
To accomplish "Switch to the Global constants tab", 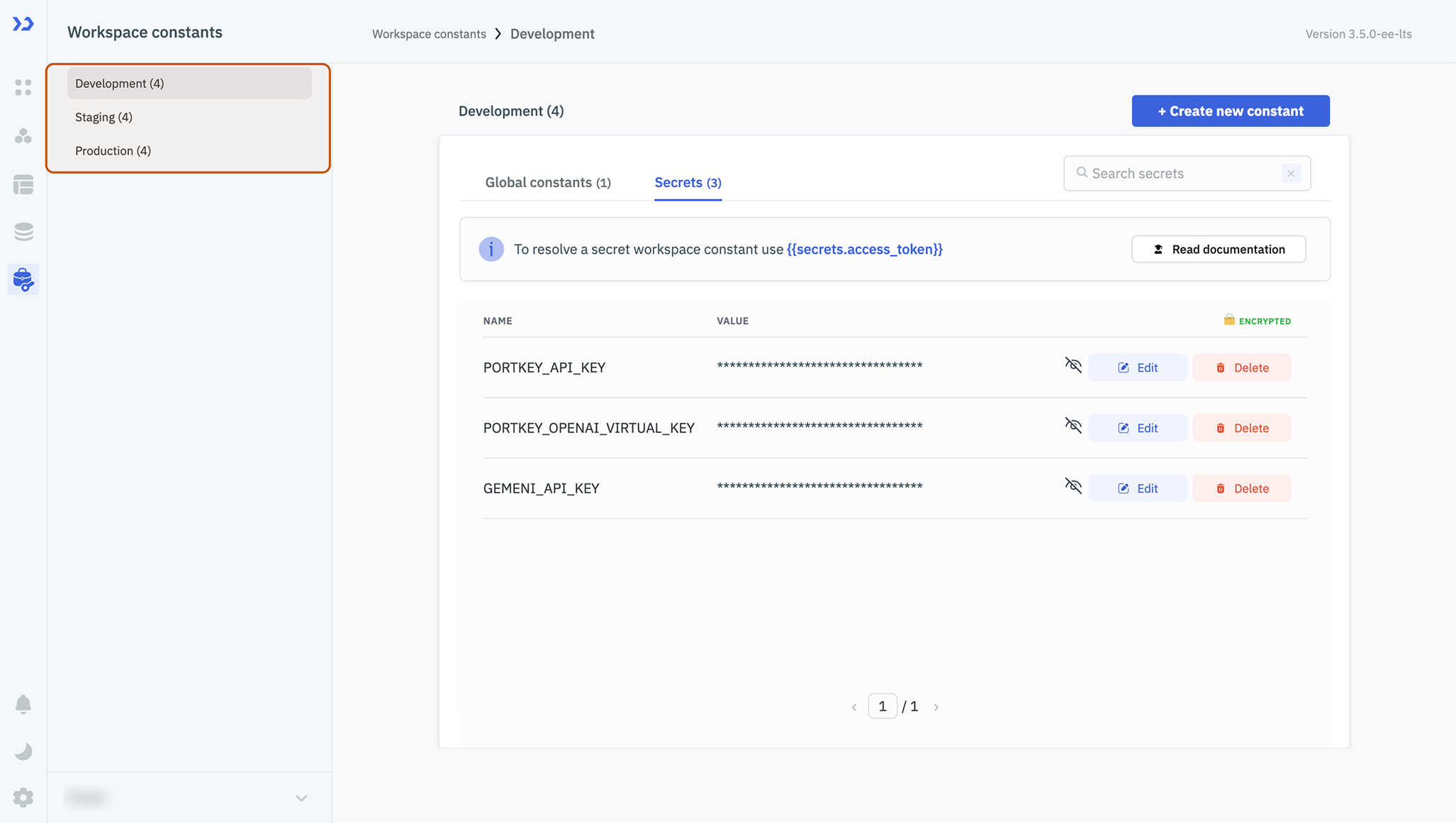I will click(547, 182).
